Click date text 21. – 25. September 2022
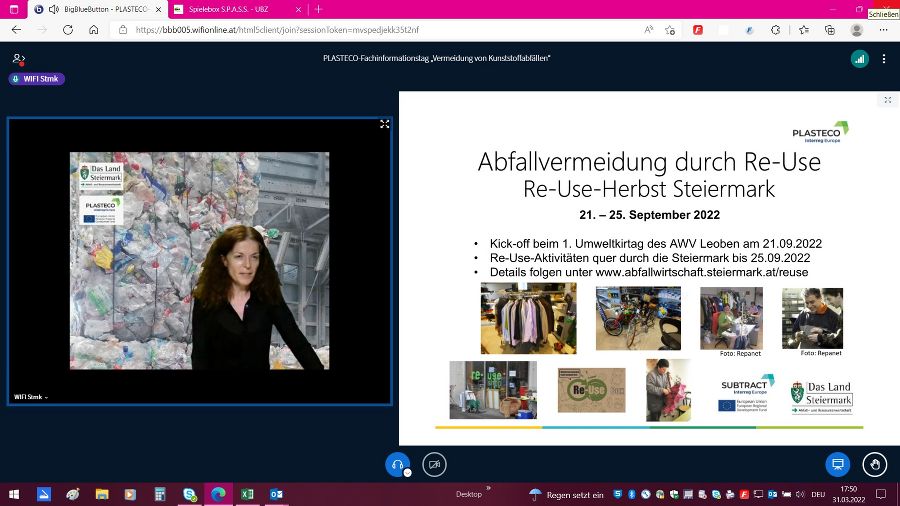Viewport: 900px width, 506px height. tap(649, 215)
